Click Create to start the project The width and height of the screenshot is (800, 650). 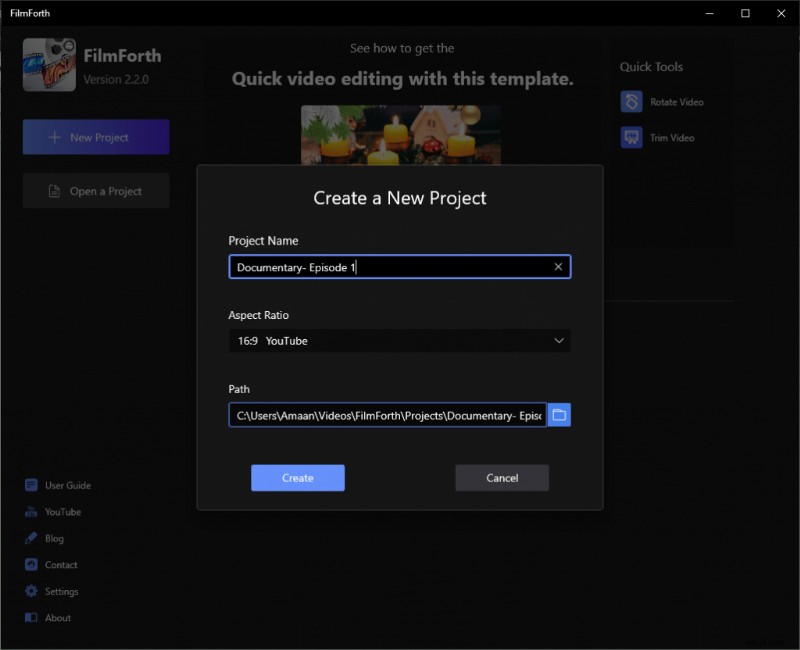tap(297, 478)
